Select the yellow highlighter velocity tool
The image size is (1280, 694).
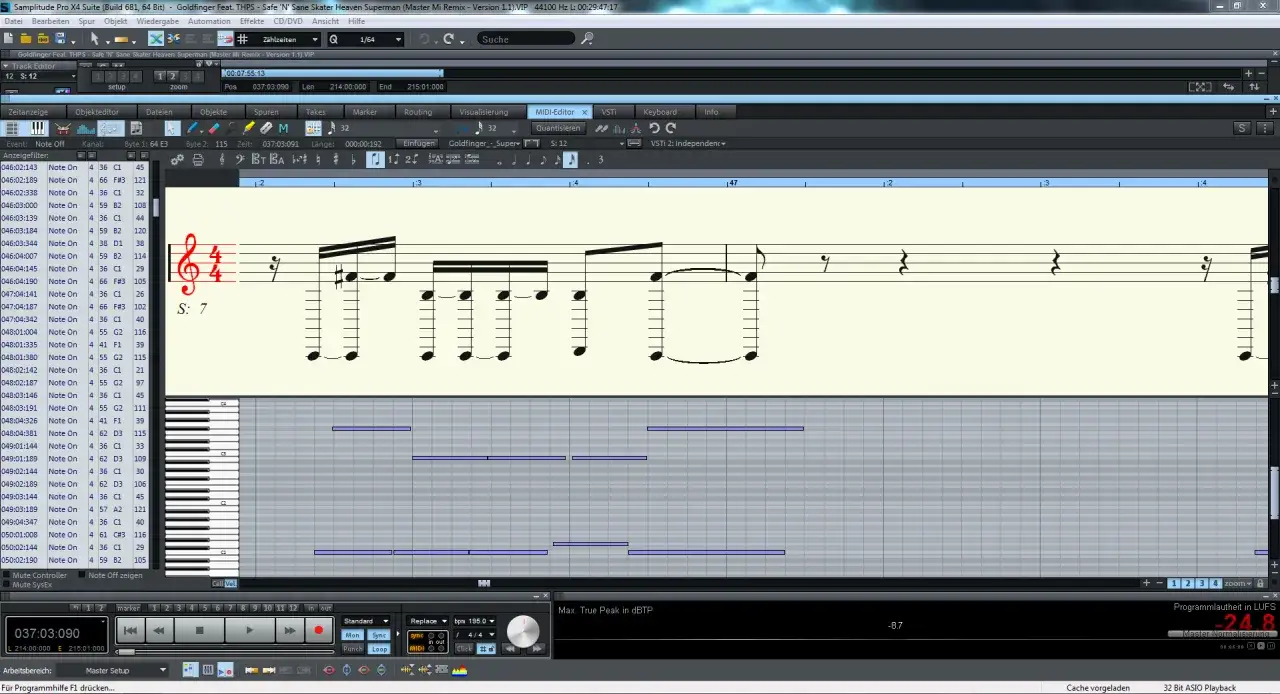coord(249,128)
